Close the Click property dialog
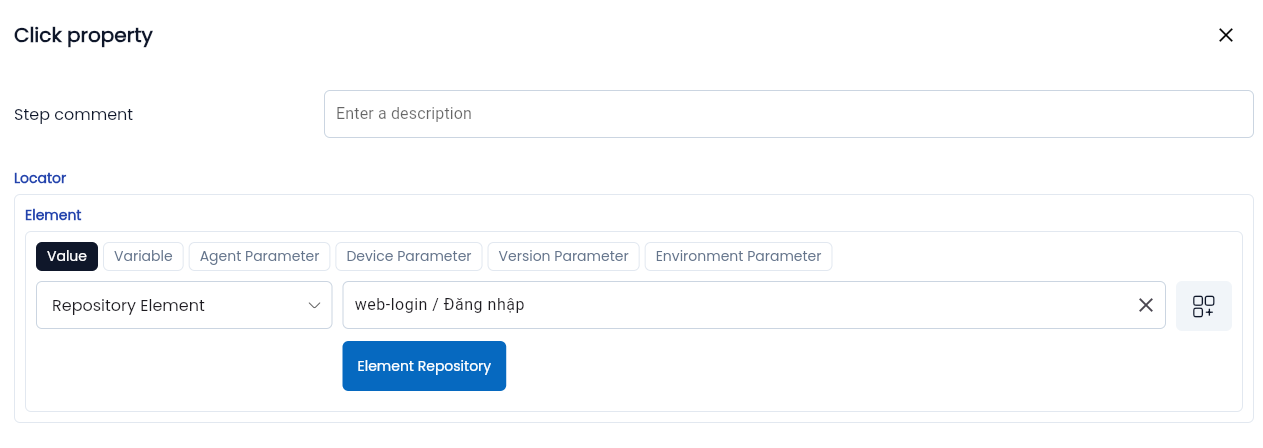 click(x=1225, y=35)
